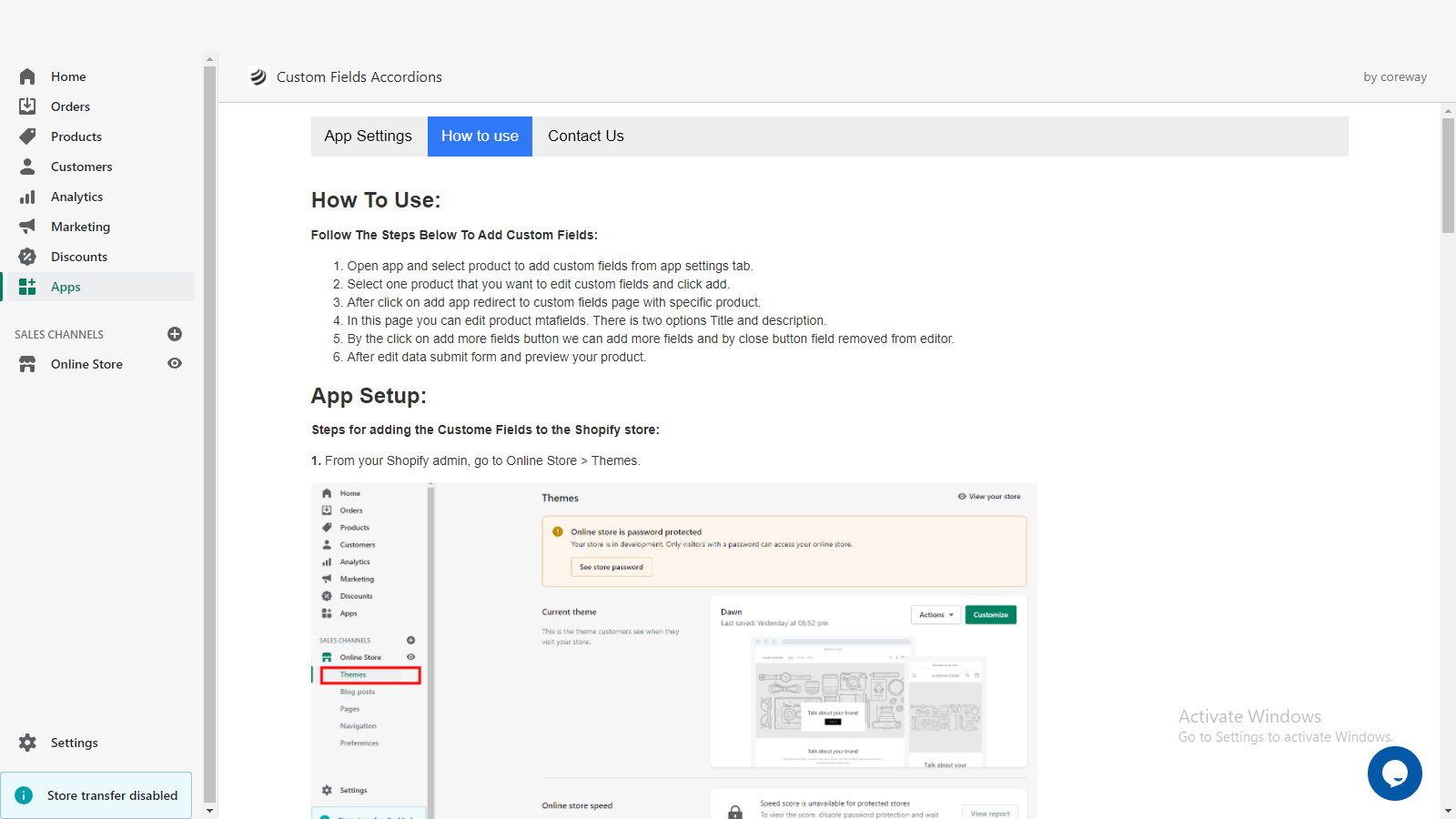Click the Home icon in sidebar
This screenshot has width=1456, height=819.
click(x=27, y=76)
